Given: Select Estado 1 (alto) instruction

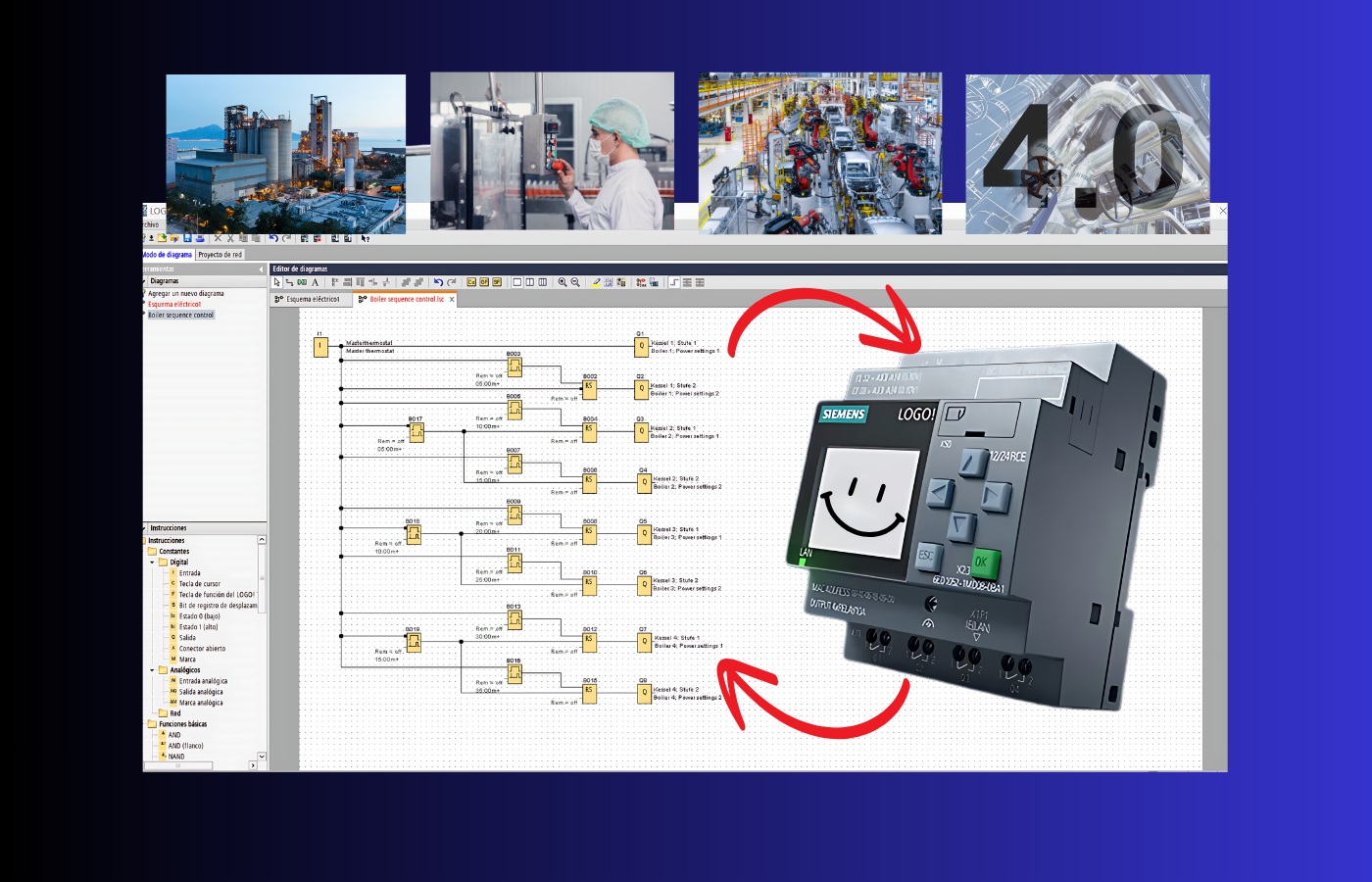Looking at the screenshot, I should coord(198,627).
